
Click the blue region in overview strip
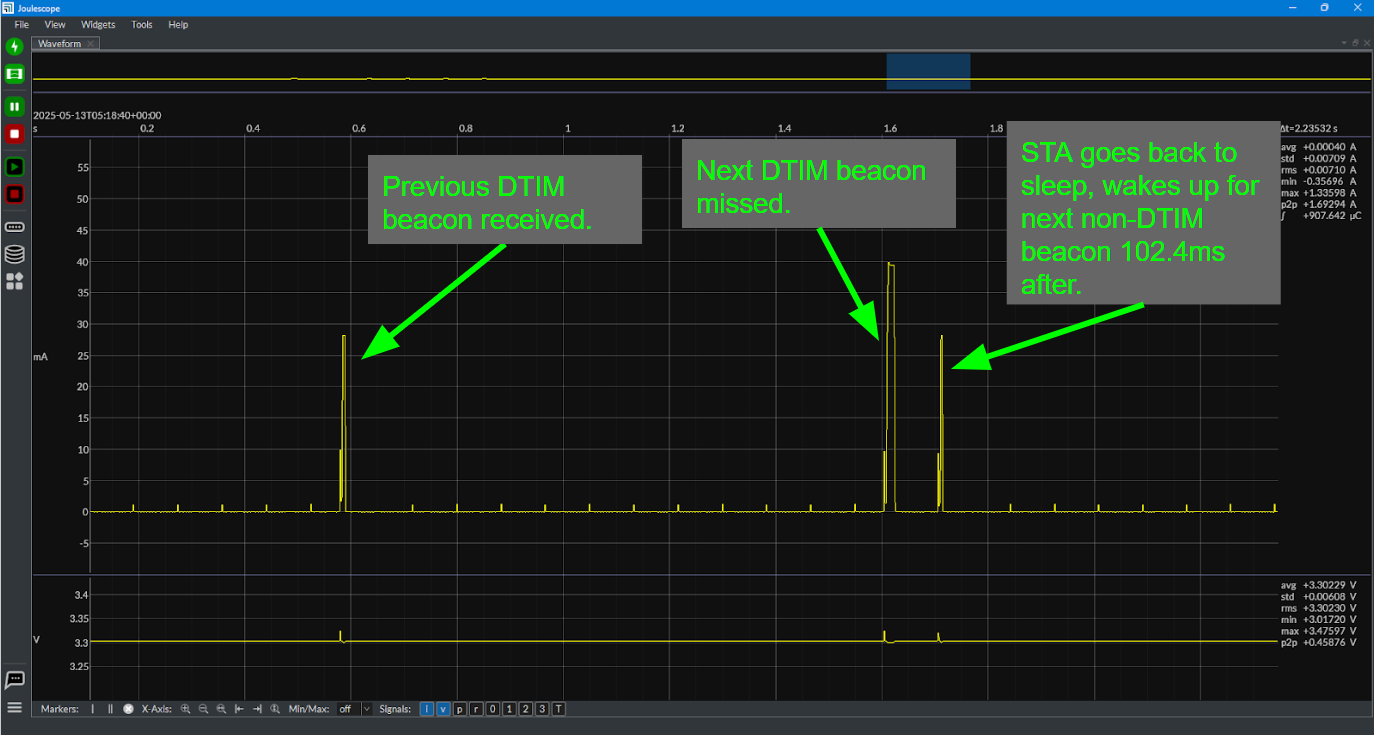coord(928,72)
